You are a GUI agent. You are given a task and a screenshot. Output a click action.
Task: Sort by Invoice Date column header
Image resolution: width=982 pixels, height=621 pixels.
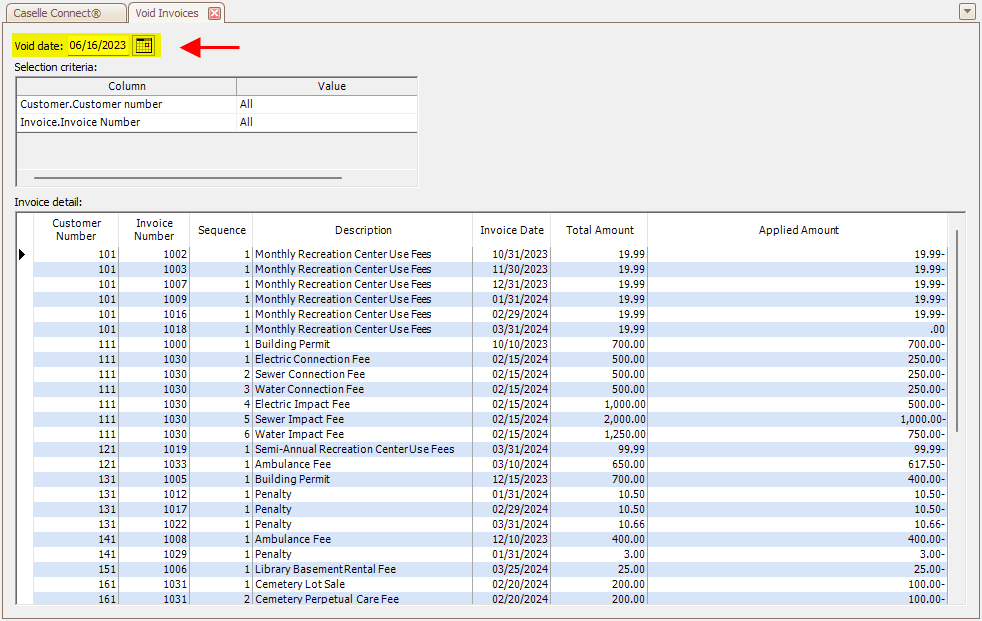pyautogui.click(x=511, y=230)
